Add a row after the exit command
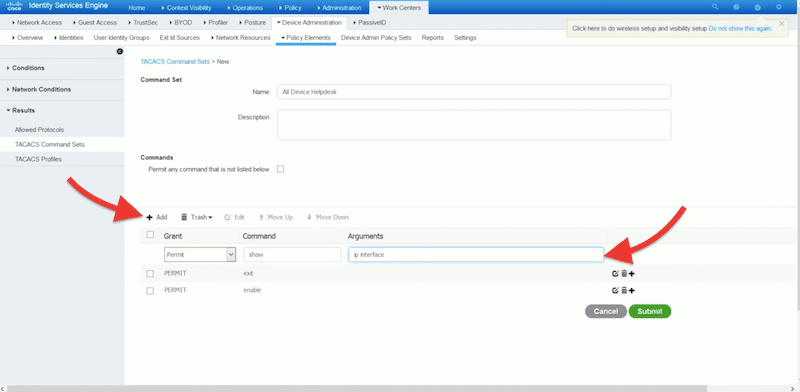The width and height of the screenshot is (800, 392). pyautogui.click(x=632, y=274)
